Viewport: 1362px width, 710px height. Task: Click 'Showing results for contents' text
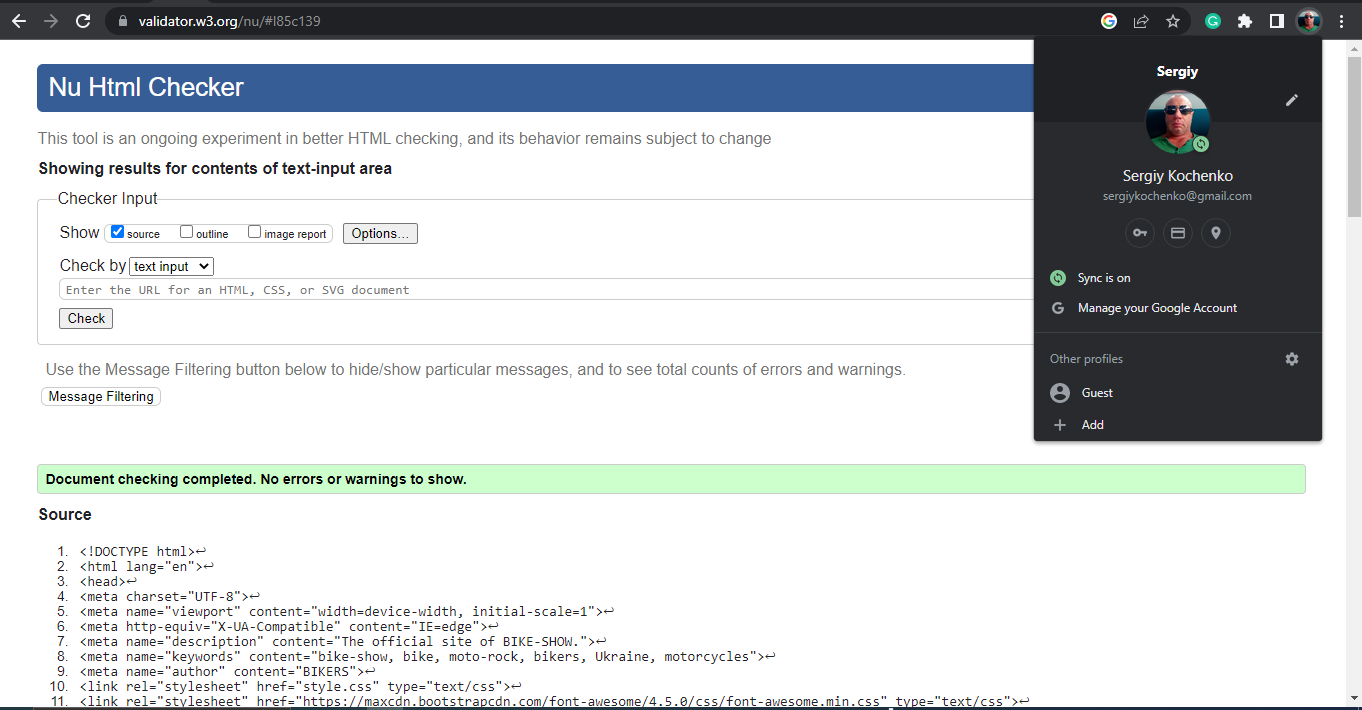click(215, 168)
